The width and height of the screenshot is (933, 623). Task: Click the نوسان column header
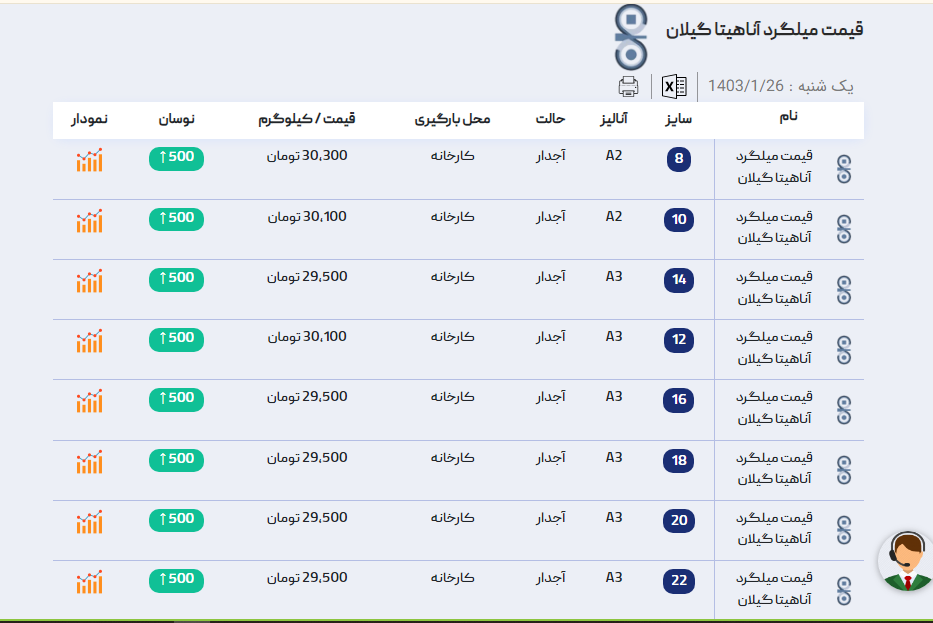coord(176,119)
